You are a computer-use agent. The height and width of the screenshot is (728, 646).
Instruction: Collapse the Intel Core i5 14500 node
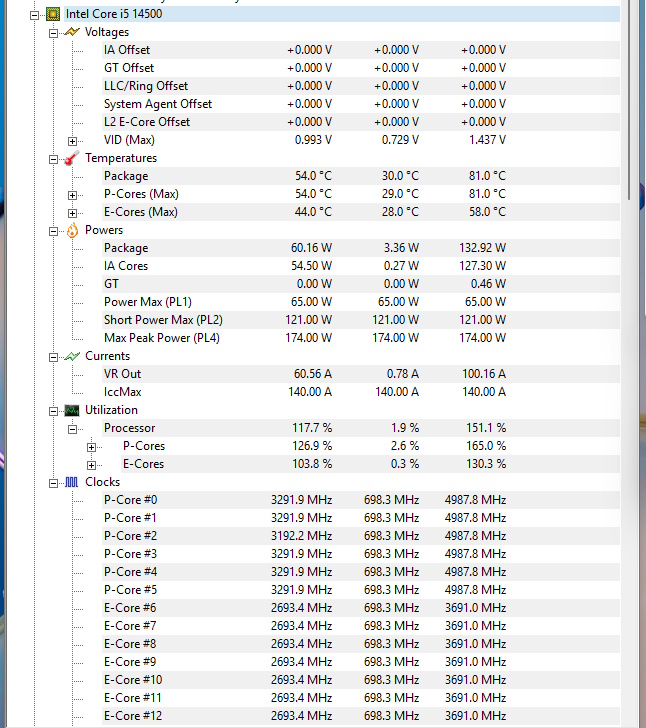(x=35, y=14)
